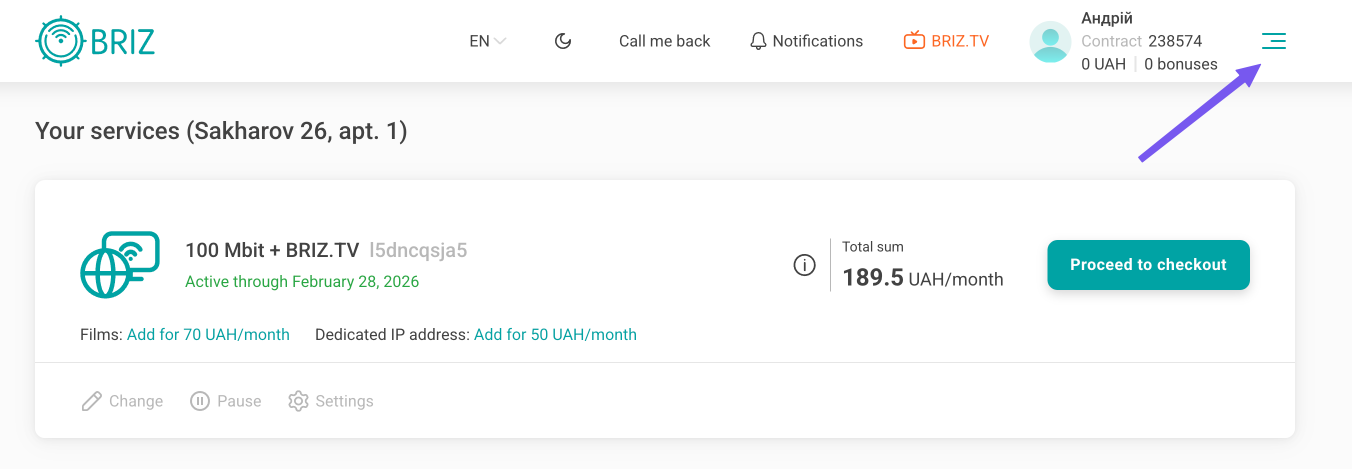
Task: Add Films for 70 UAH/month
Action: tap(208, 335)
